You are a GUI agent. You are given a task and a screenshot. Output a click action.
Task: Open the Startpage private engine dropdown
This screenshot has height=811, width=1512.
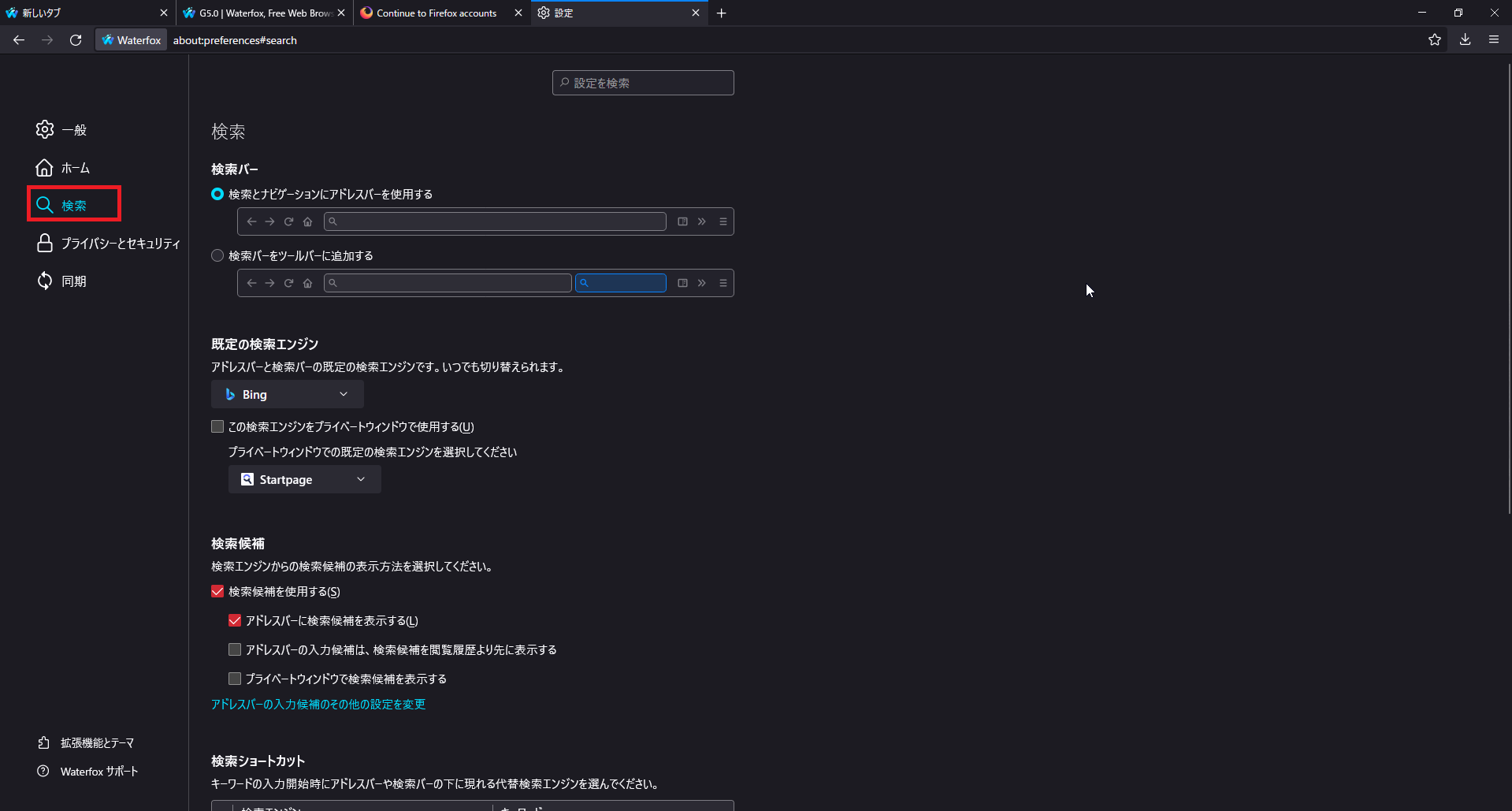pyautogui.click(x=305, y=479)
